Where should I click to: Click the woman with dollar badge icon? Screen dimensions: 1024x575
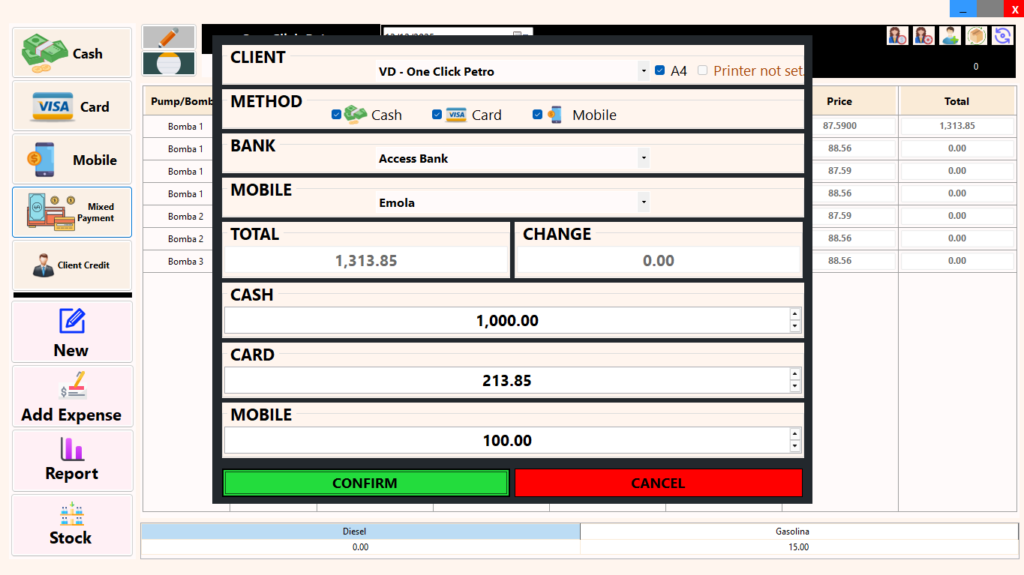coord(897,35)
